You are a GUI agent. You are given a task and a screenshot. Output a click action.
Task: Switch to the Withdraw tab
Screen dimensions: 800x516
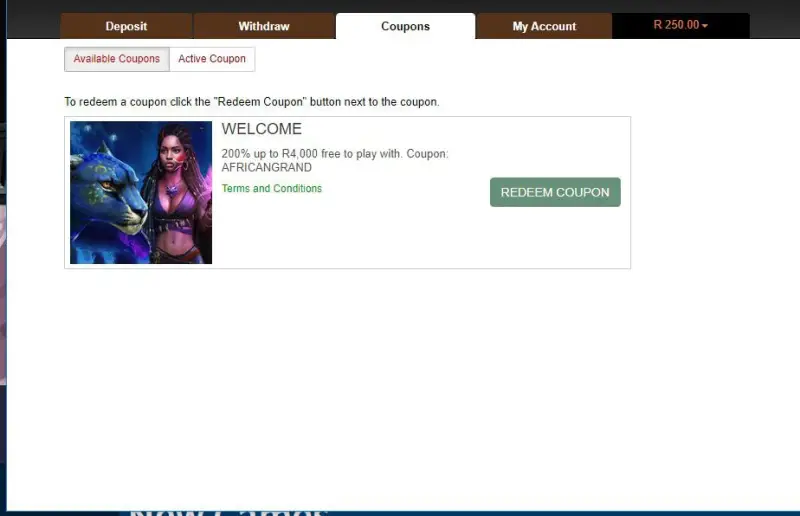click(x=263, y=26)
